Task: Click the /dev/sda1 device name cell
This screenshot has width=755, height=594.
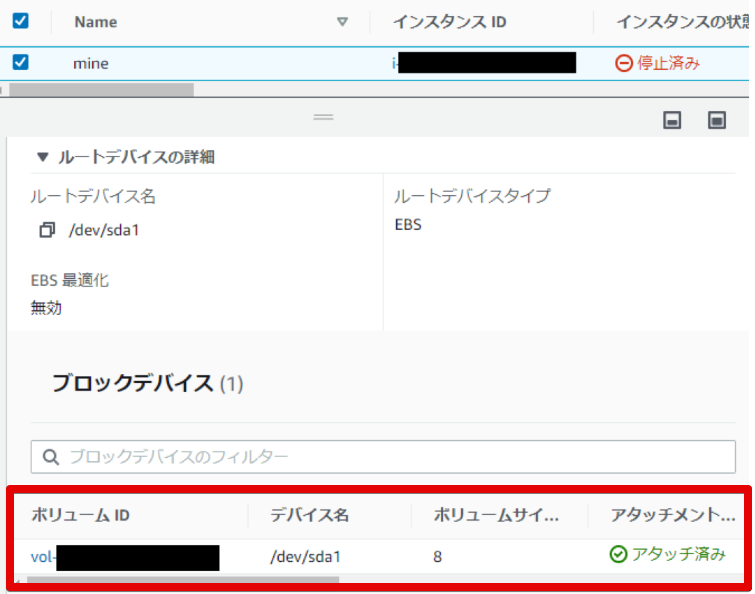Action: point(305,557)
